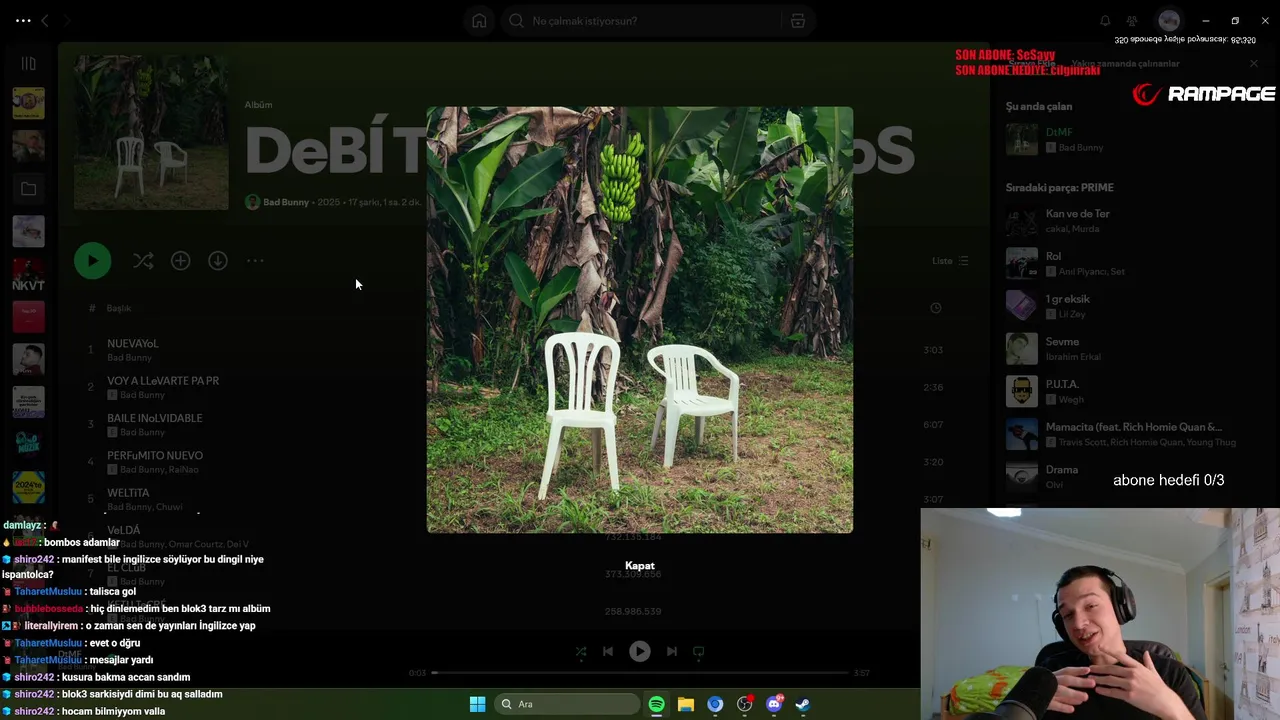
Task: Open Spotify from the taskbar
Action: (656, 704)
